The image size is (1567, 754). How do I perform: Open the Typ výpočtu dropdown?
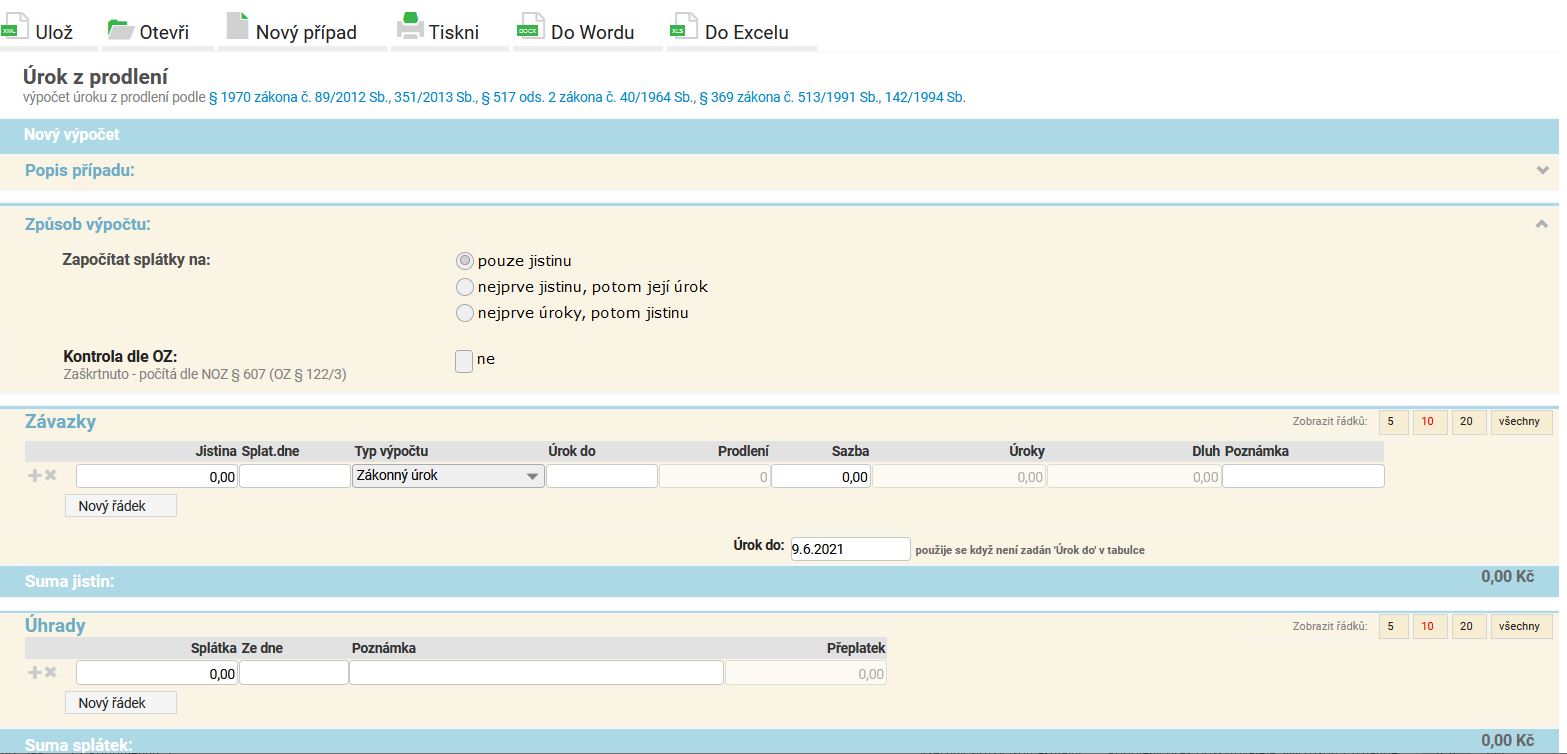point(448,476)
